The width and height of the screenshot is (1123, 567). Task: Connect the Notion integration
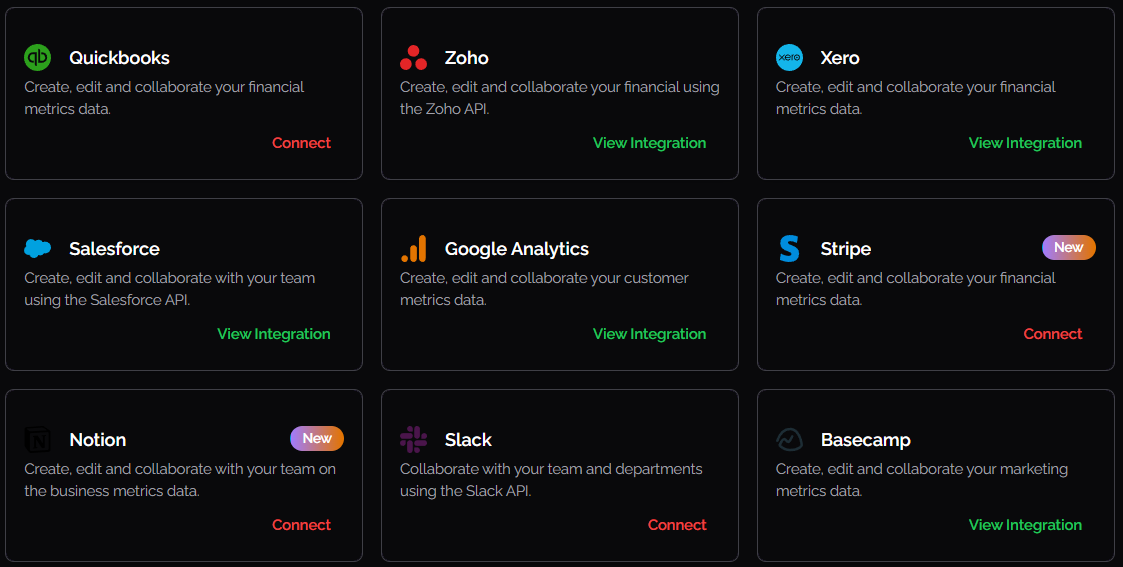pyautogui.click(x=301, y=525)
